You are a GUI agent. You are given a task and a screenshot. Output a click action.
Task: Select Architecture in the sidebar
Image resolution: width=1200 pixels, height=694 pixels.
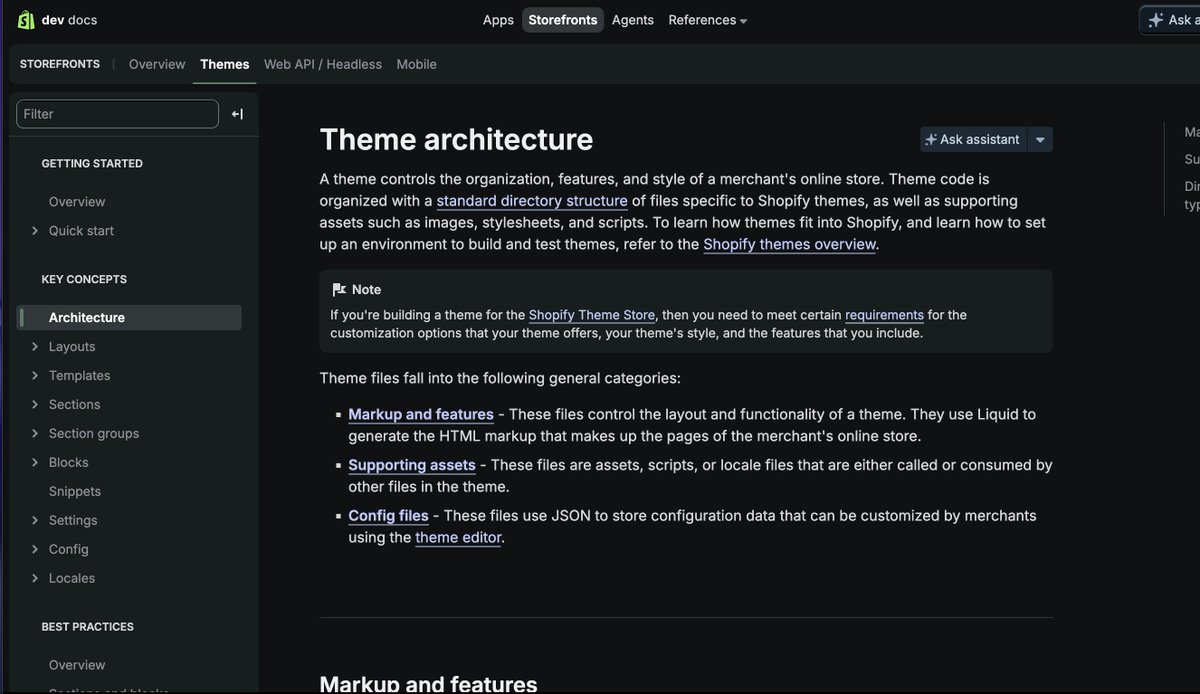click(x=130, y=318)
